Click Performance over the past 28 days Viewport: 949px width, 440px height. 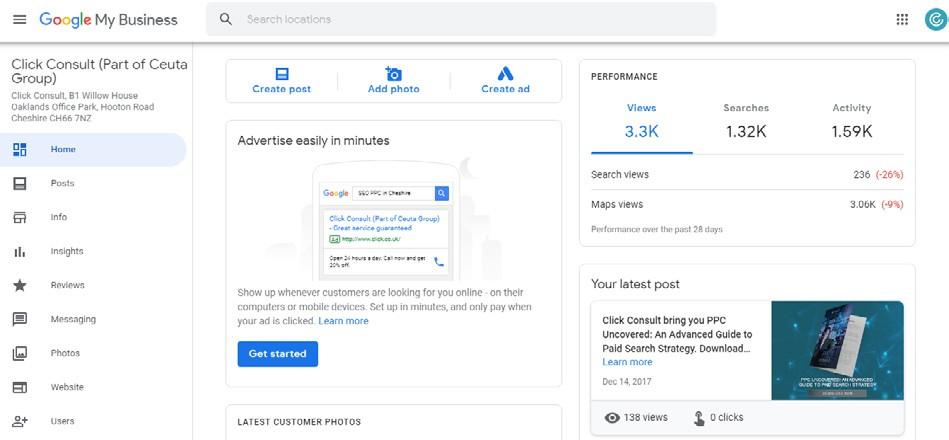pos(657,229)
